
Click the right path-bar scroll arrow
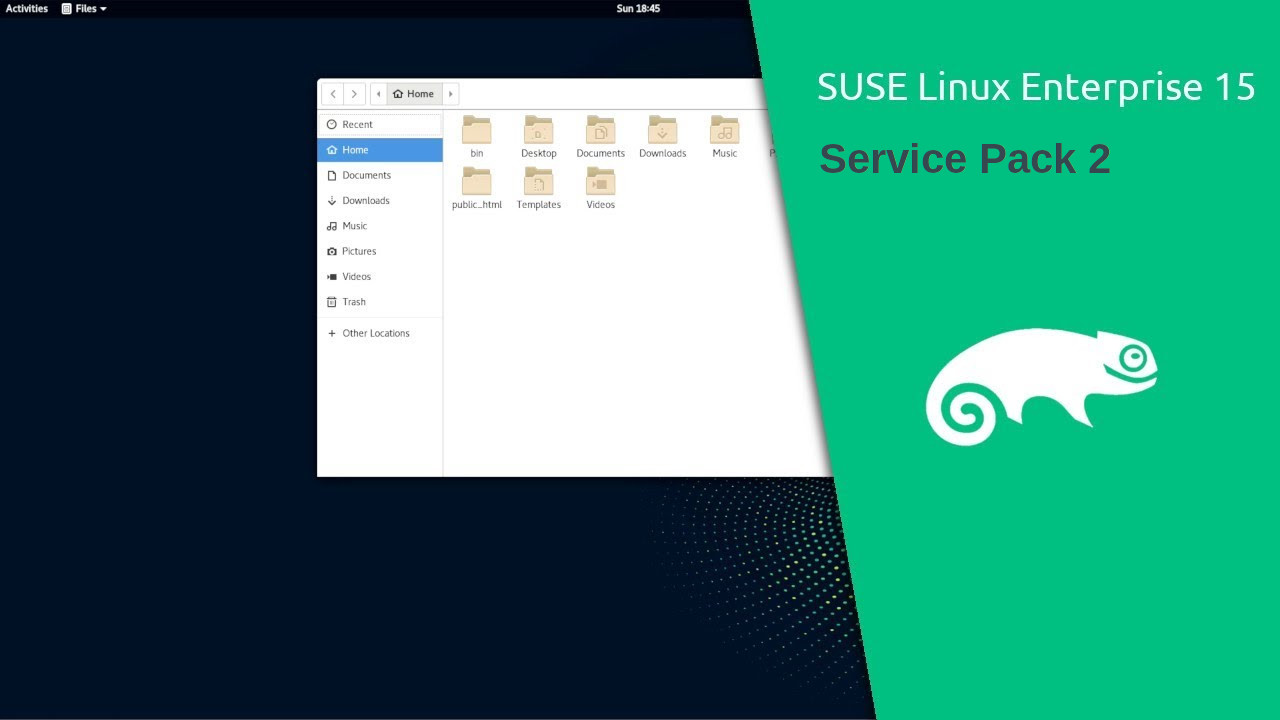(451, 94)
